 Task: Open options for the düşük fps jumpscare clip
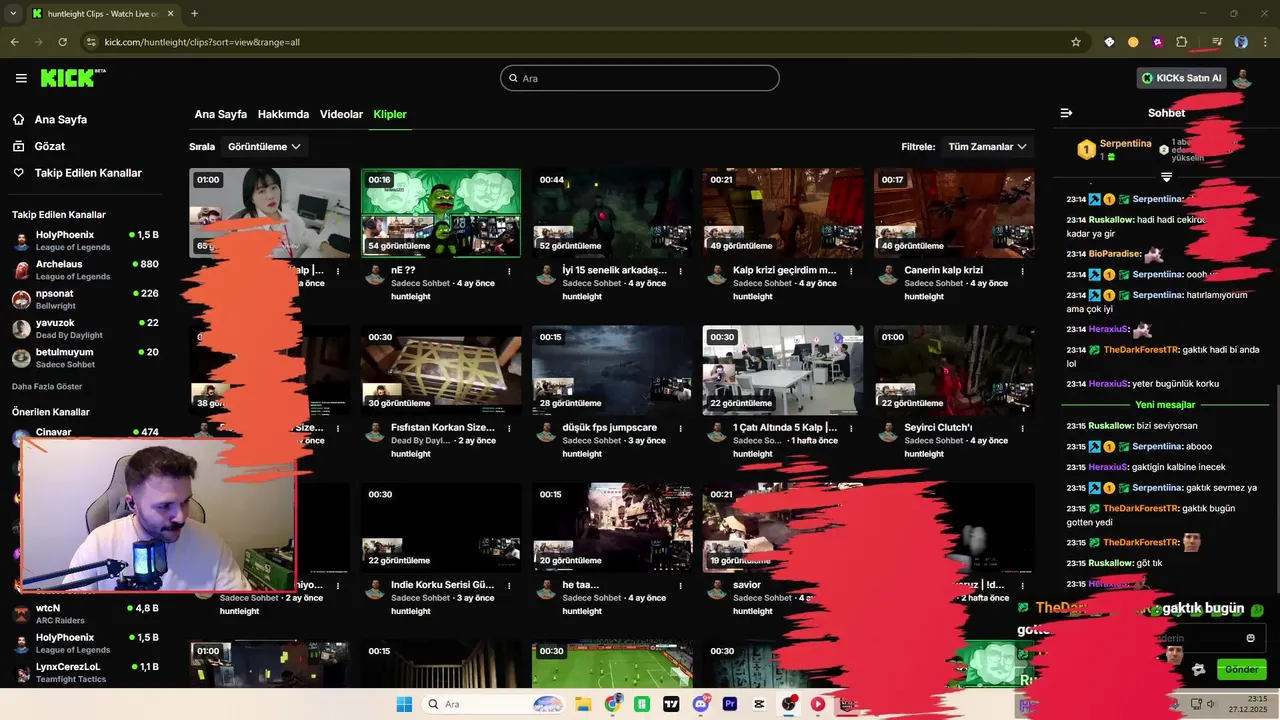click(681, 428)
